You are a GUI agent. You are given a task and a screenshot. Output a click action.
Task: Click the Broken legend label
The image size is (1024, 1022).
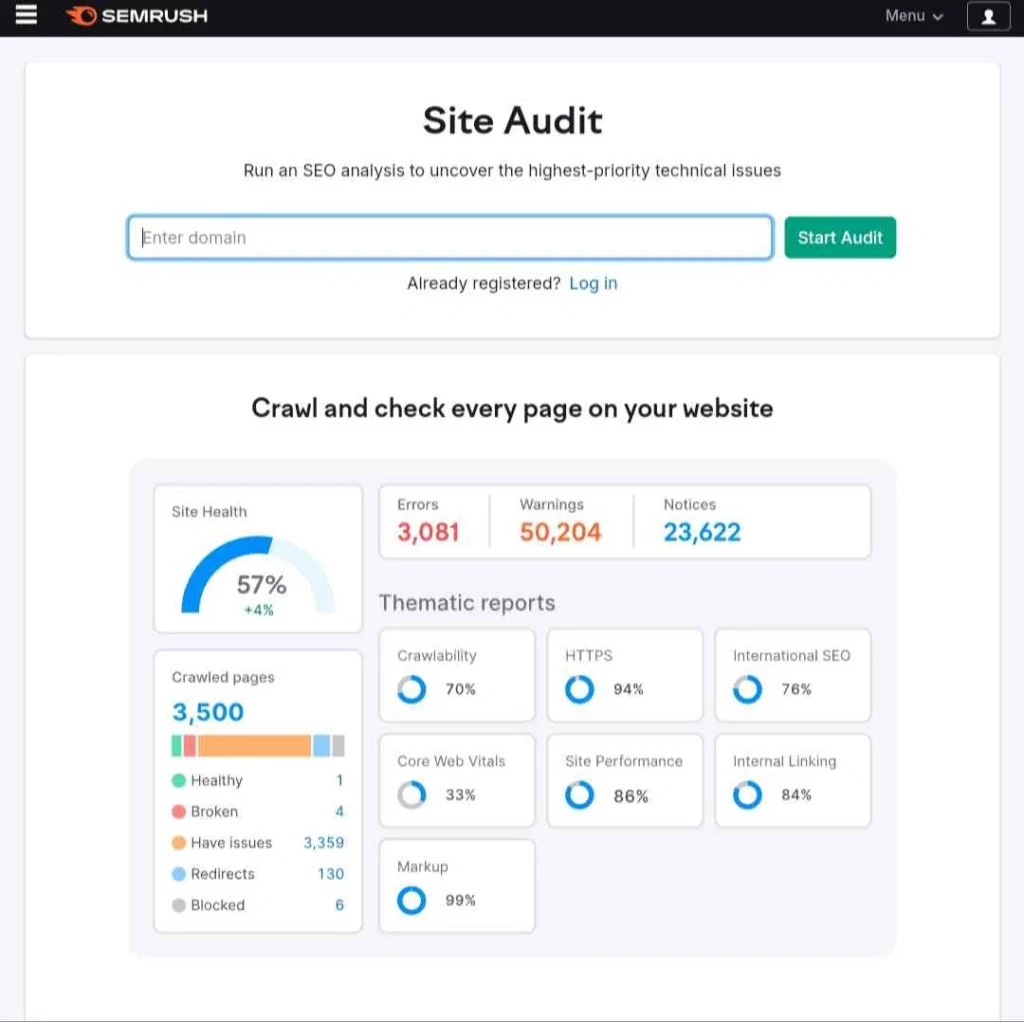click(214, 812)
